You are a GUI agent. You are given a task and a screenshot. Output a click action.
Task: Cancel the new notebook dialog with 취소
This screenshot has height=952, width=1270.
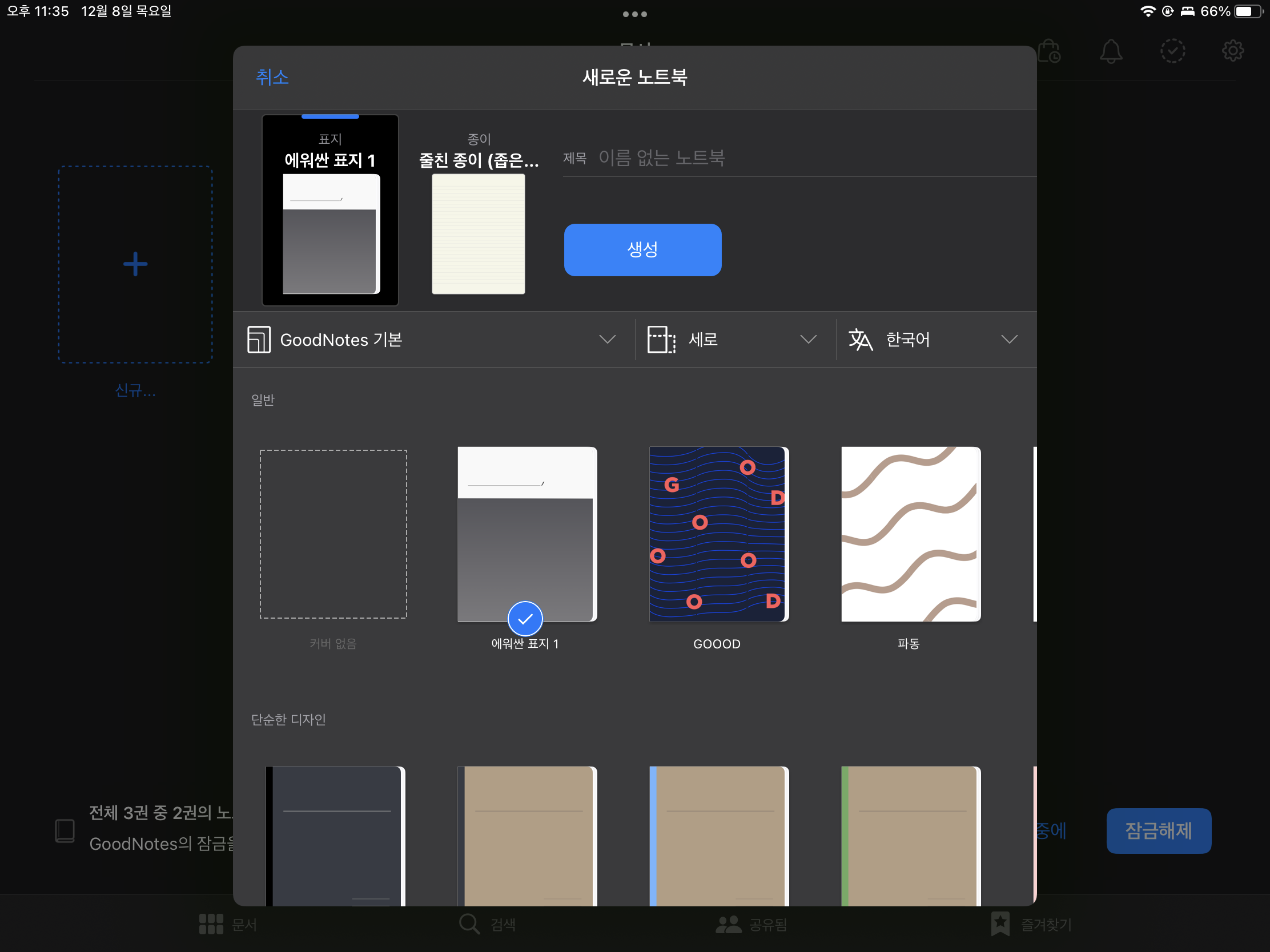(x=272, y=77)
